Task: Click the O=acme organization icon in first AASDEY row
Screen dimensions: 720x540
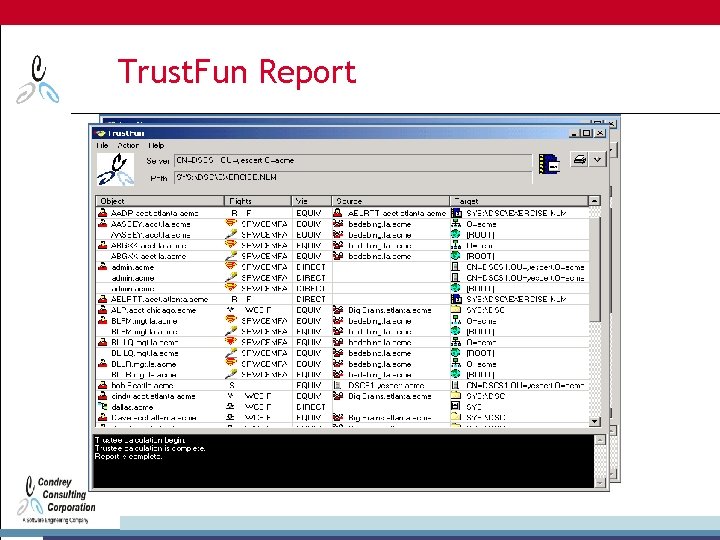Action: pyautogui.click(x=456, y=224)
